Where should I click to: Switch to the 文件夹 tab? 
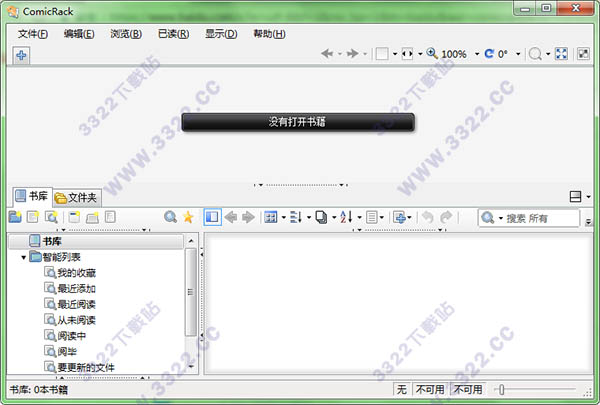tap(77, 198)
